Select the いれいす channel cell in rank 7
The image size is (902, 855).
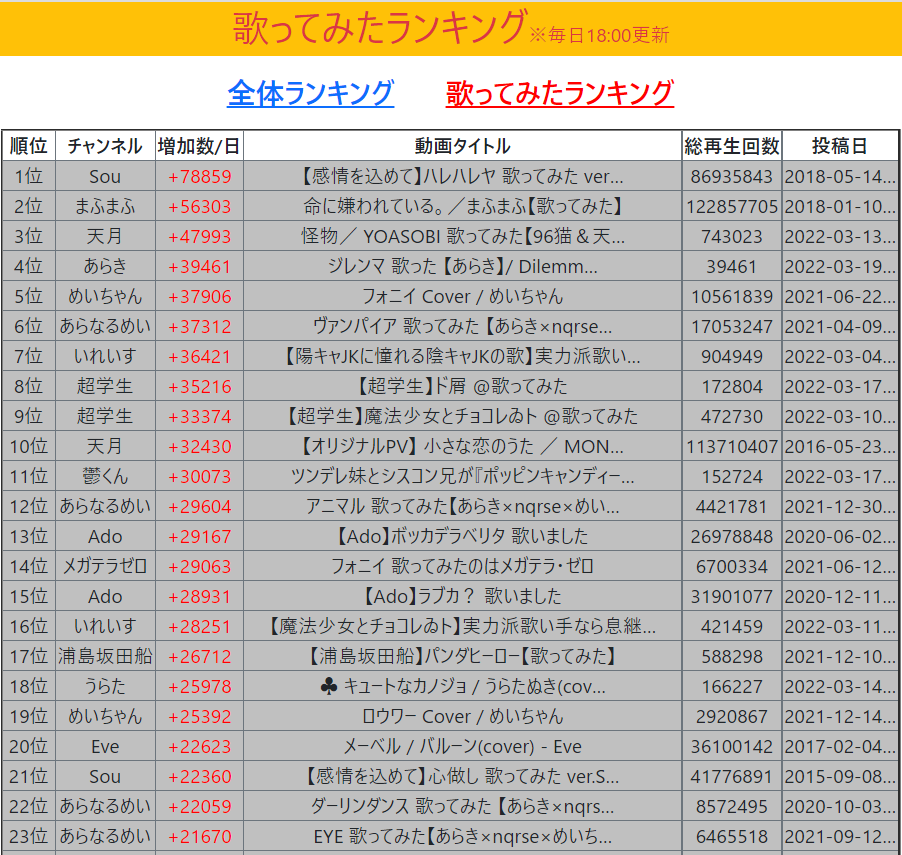coord(105,356)
